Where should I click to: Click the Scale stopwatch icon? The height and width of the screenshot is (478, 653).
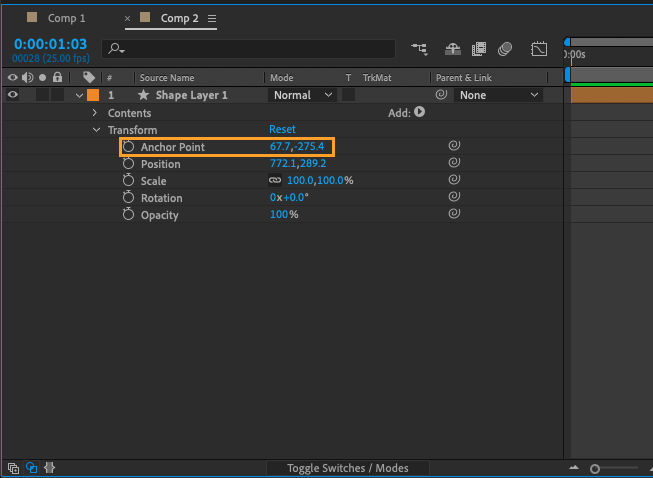(128, 181)
